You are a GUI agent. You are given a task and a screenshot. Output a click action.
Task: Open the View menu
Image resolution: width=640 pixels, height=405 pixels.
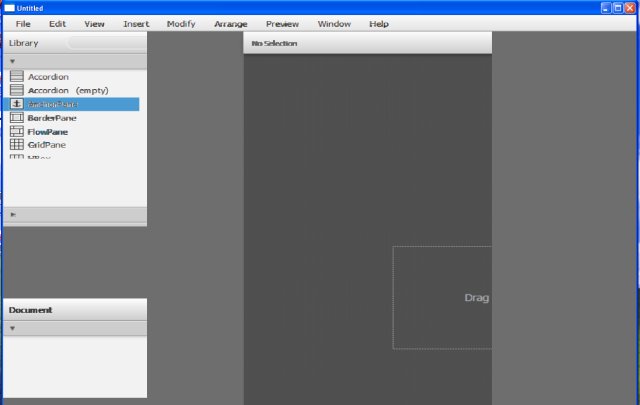94,24
